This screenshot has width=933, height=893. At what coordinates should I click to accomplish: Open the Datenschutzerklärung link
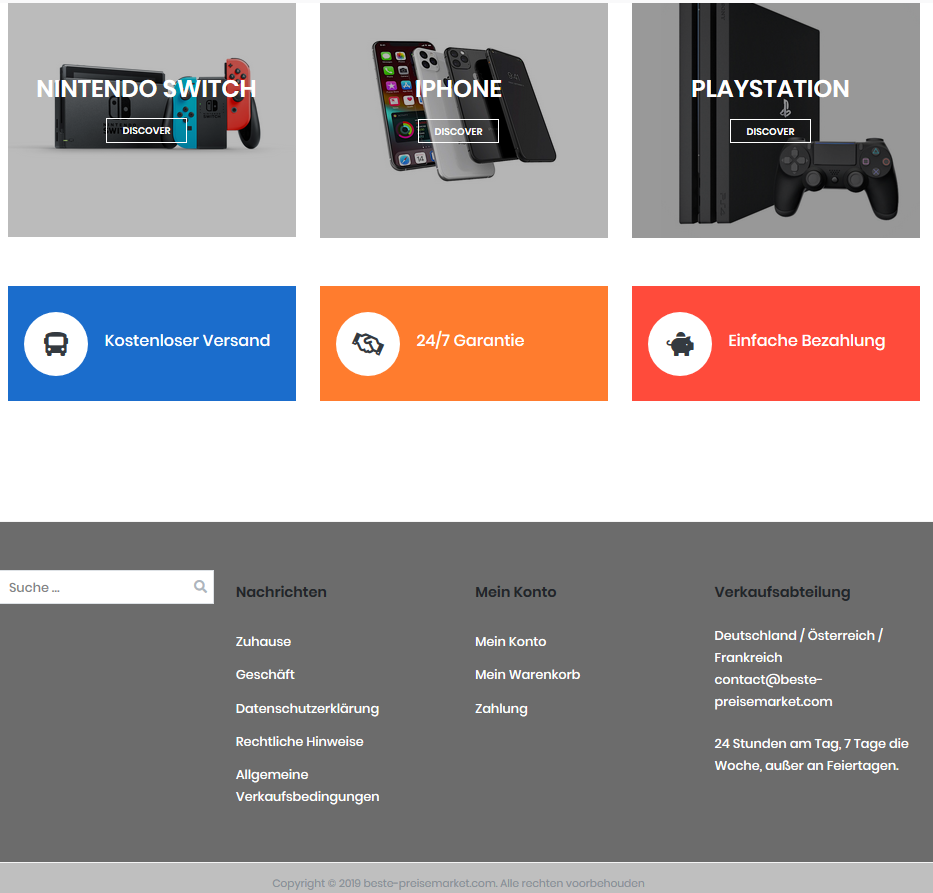point(307,708)
